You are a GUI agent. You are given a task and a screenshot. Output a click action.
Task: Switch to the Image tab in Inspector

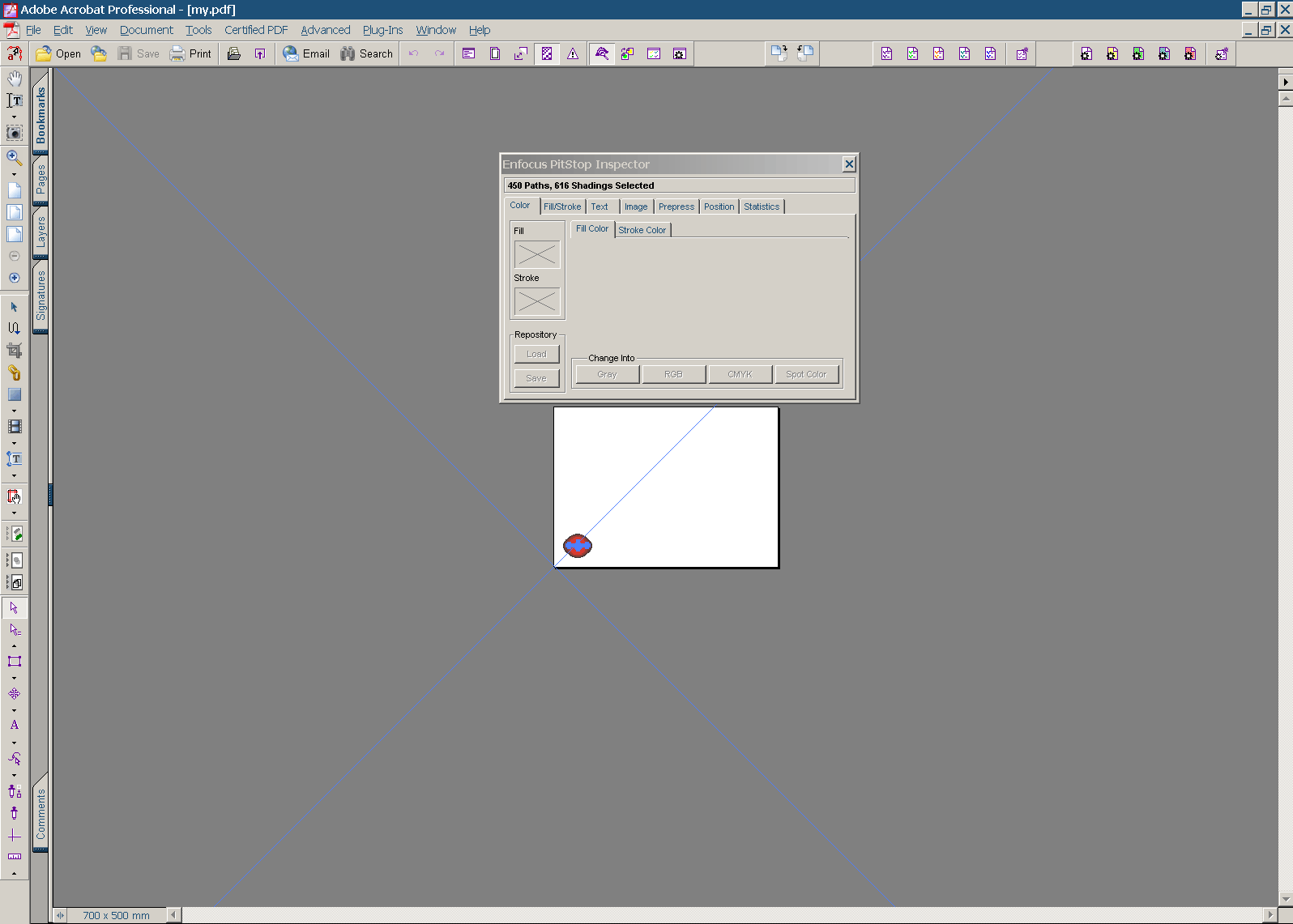tap(636, 207)
